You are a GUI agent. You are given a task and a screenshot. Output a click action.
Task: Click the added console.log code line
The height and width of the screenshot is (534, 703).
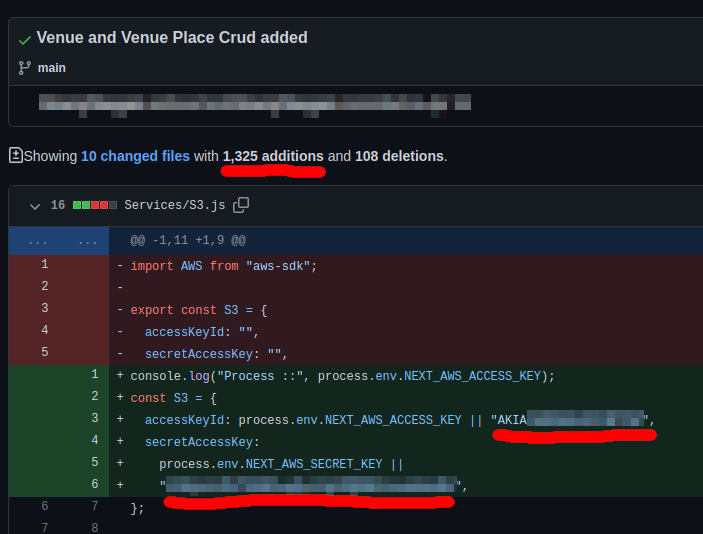point(342,375)
